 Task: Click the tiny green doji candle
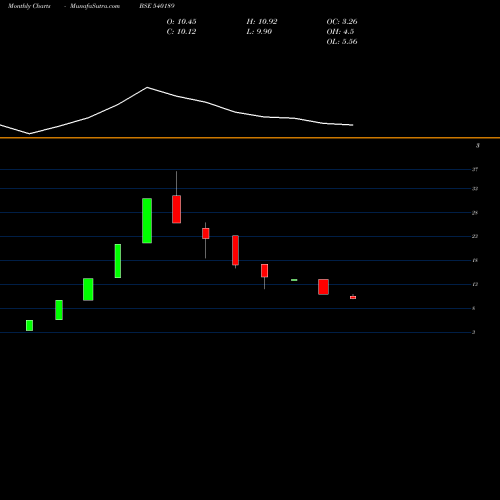pyautogui.click(x=294, y=280)
